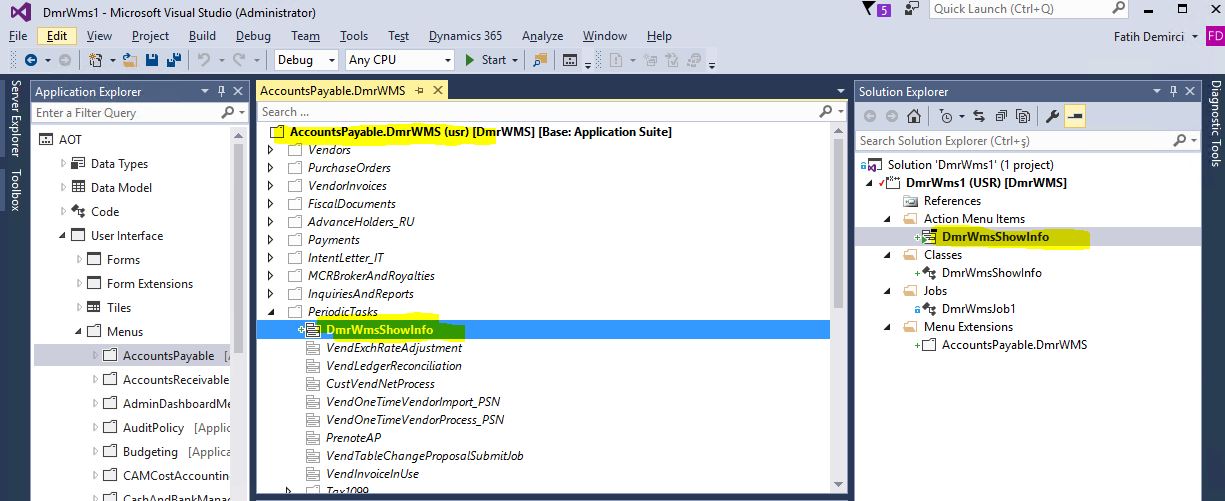Open the Tools menu
This screenshot has width=1225, height=501.
[354, 36]
